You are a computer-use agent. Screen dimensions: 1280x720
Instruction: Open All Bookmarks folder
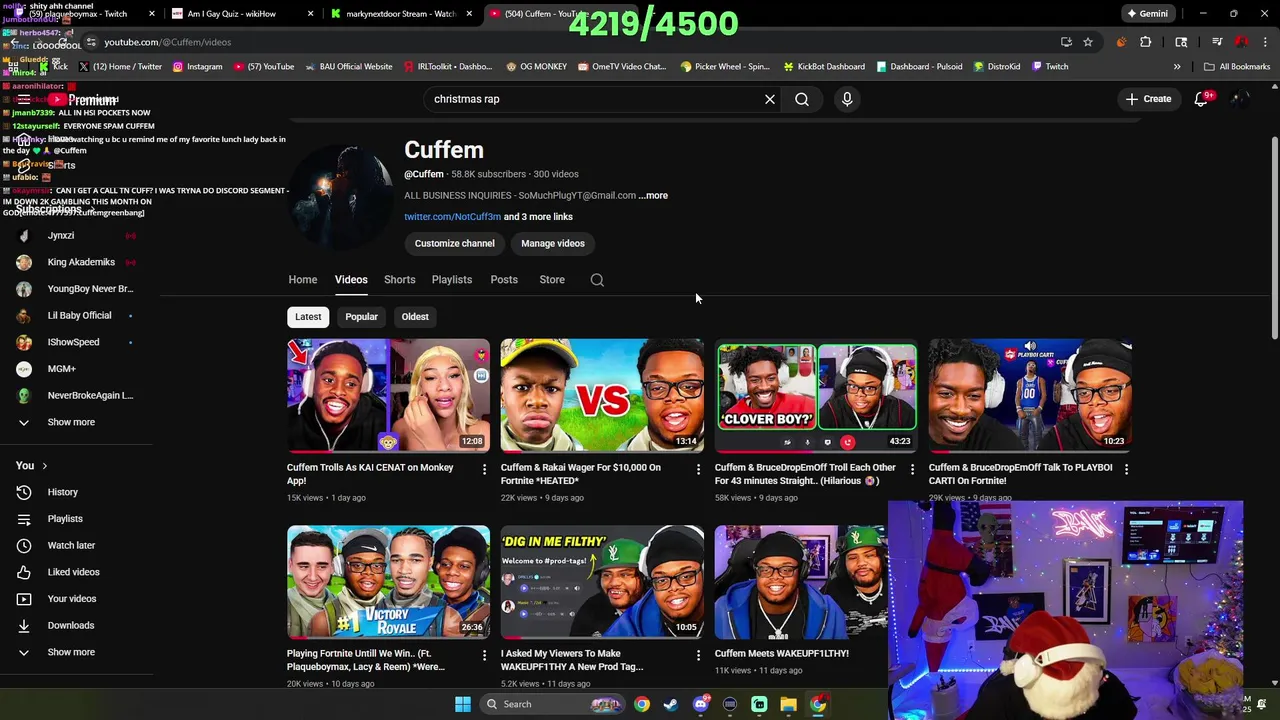1238,67
